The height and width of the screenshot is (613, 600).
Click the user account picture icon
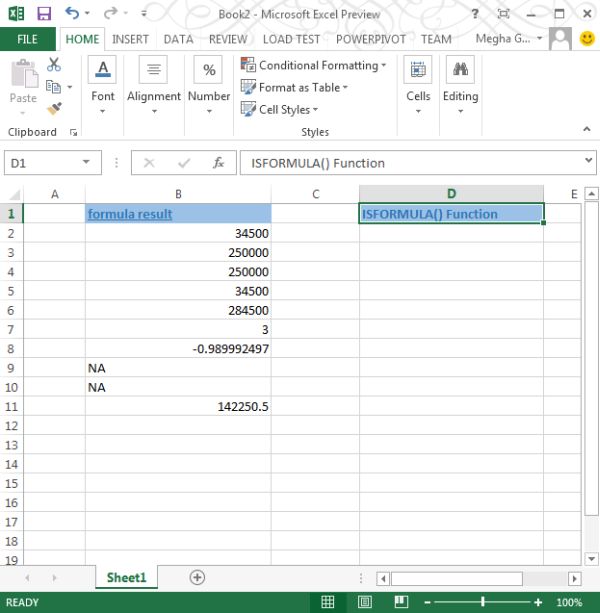pos(560,38)
